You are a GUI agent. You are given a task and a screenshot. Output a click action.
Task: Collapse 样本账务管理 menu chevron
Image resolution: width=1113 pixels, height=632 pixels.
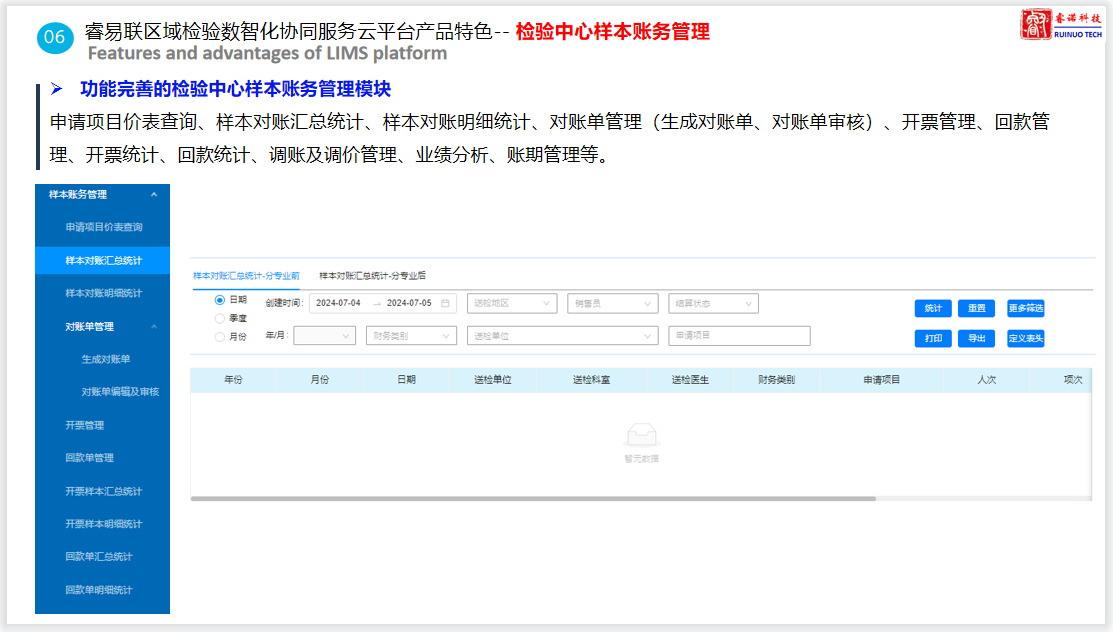point(153,195)
